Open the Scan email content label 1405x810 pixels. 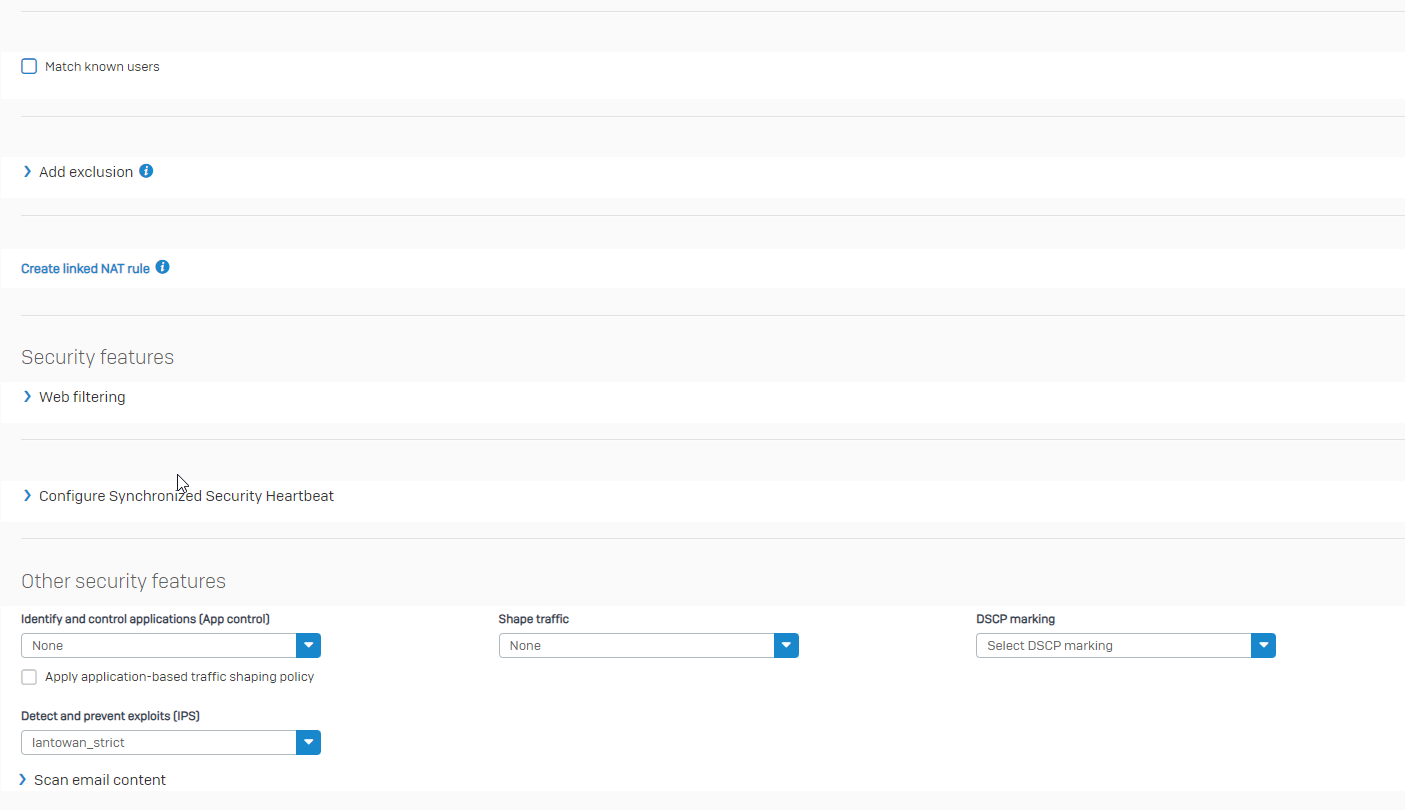click(100, 780)
